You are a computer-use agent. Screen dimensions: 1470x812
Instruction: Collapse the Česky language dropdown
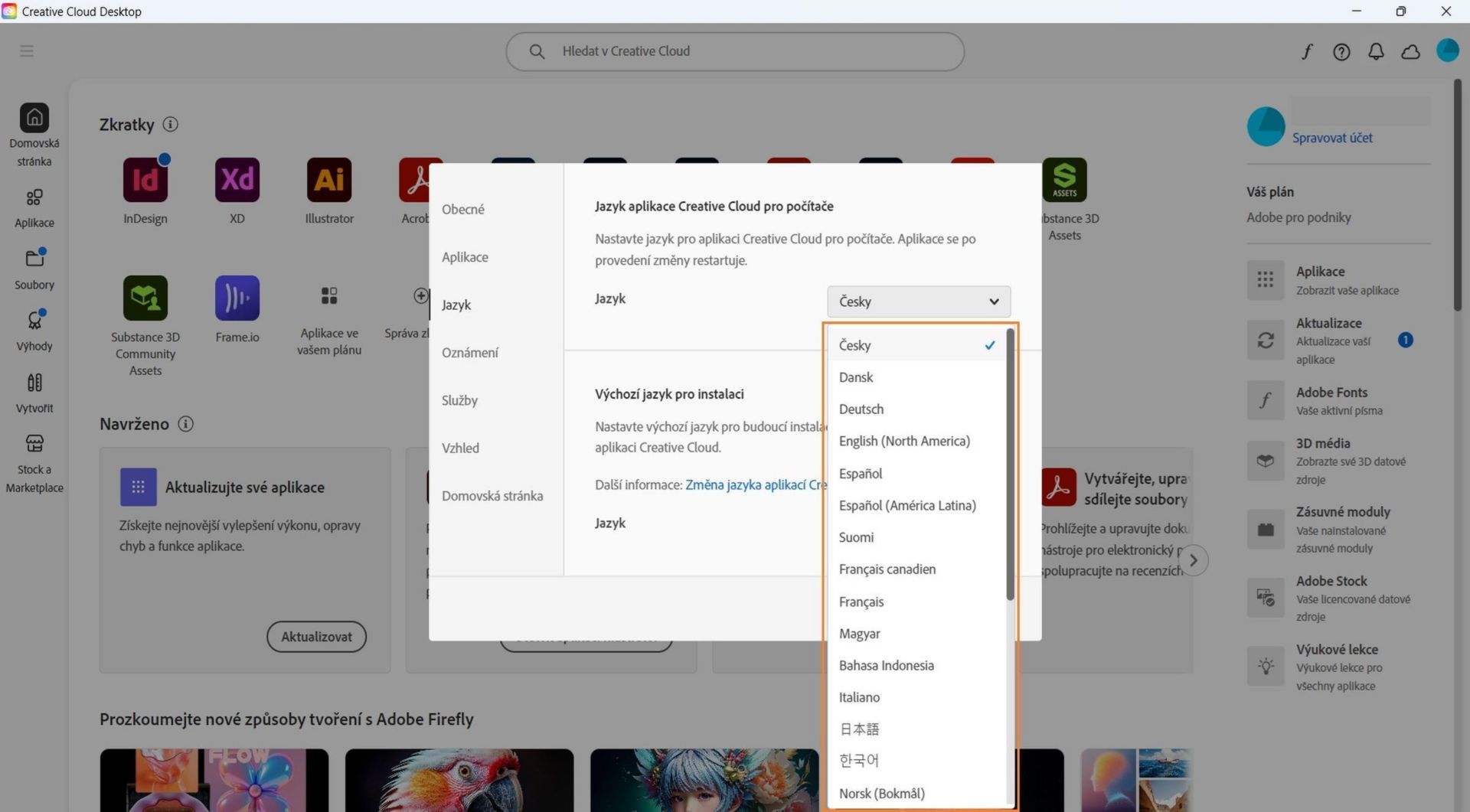pyautogui.click(x=919, y=302)
